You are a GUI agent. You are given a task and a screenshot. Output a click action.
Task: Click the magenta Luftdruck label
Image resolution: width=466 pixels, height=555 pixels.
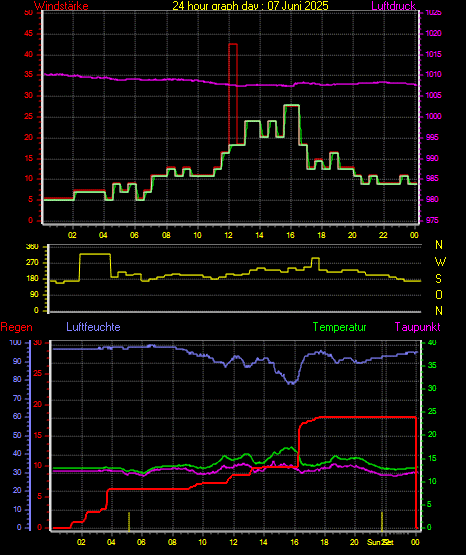393,5
